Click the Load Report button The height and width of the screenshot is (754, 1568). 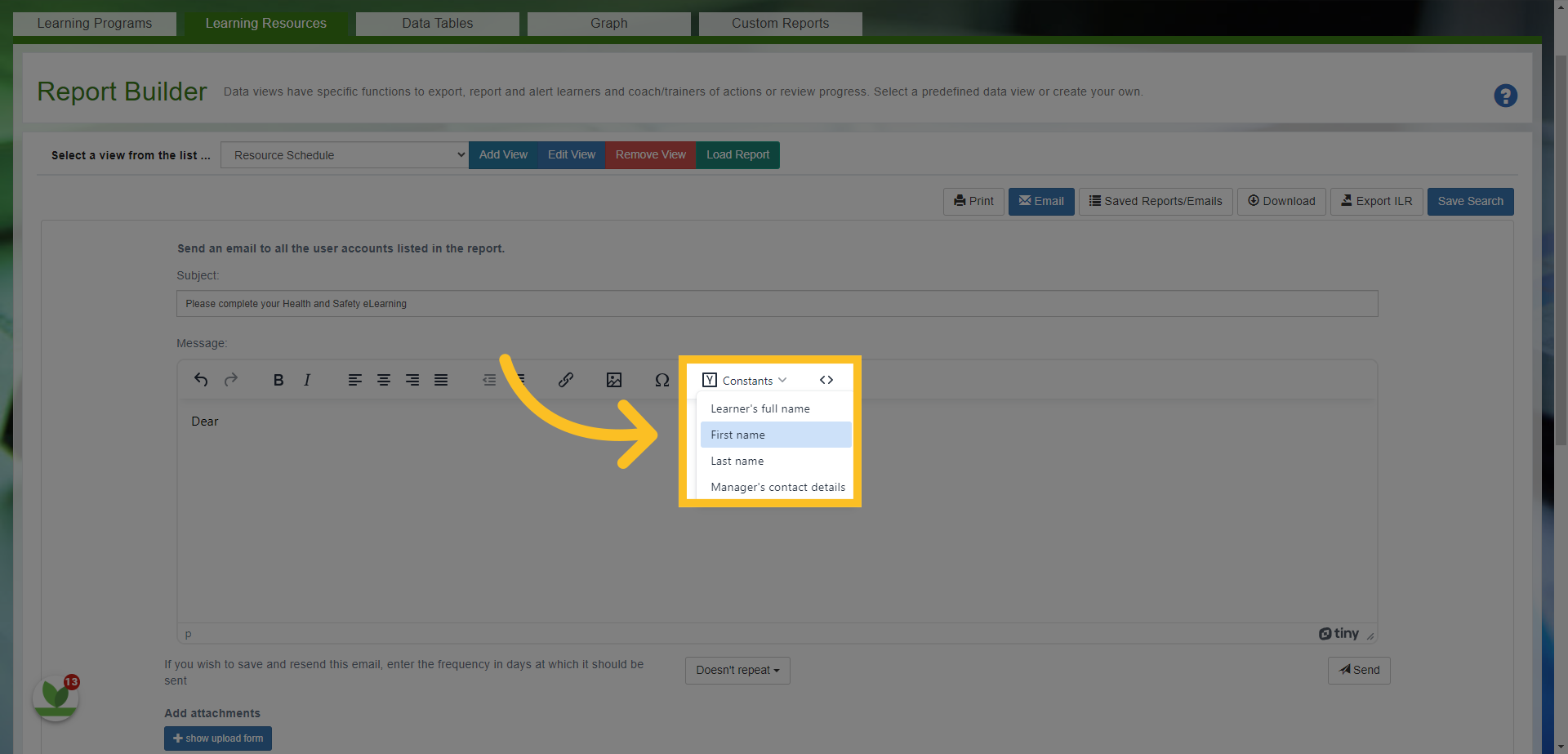click(737, 155)
